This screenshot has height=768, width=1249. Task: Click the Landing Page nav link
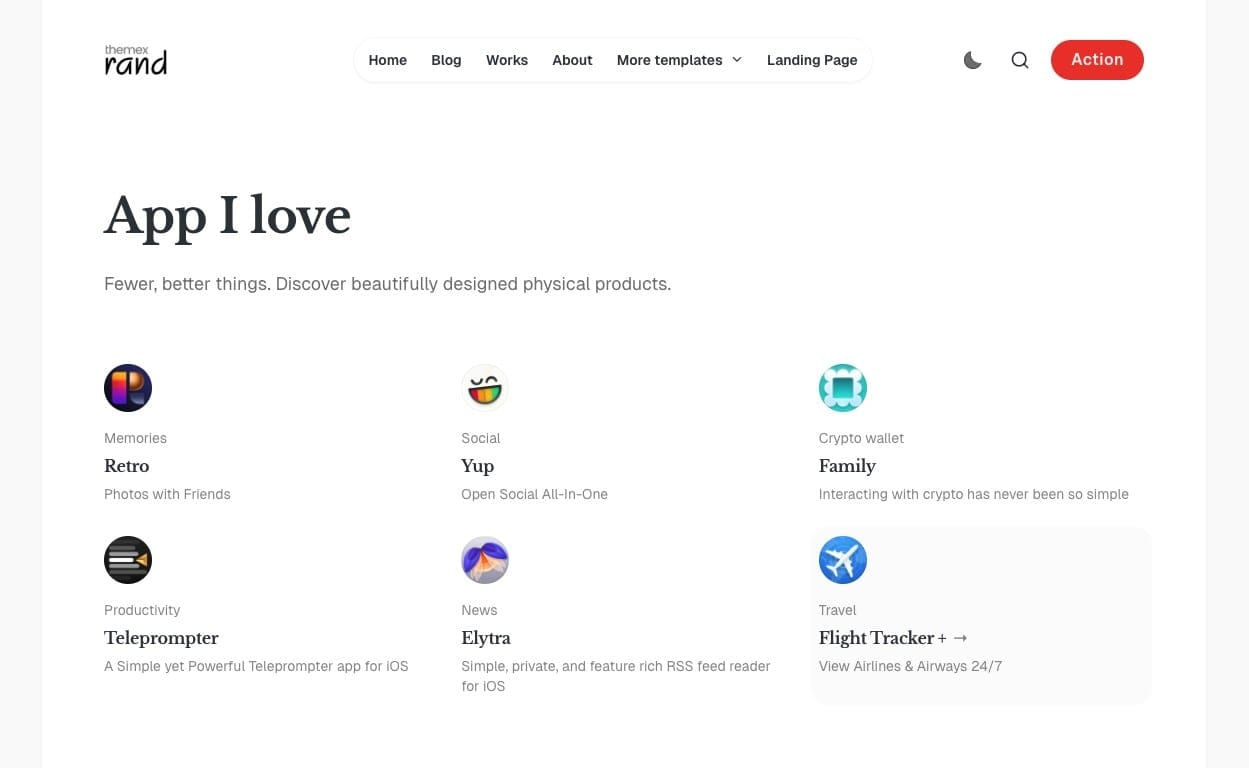pos(812,60)
